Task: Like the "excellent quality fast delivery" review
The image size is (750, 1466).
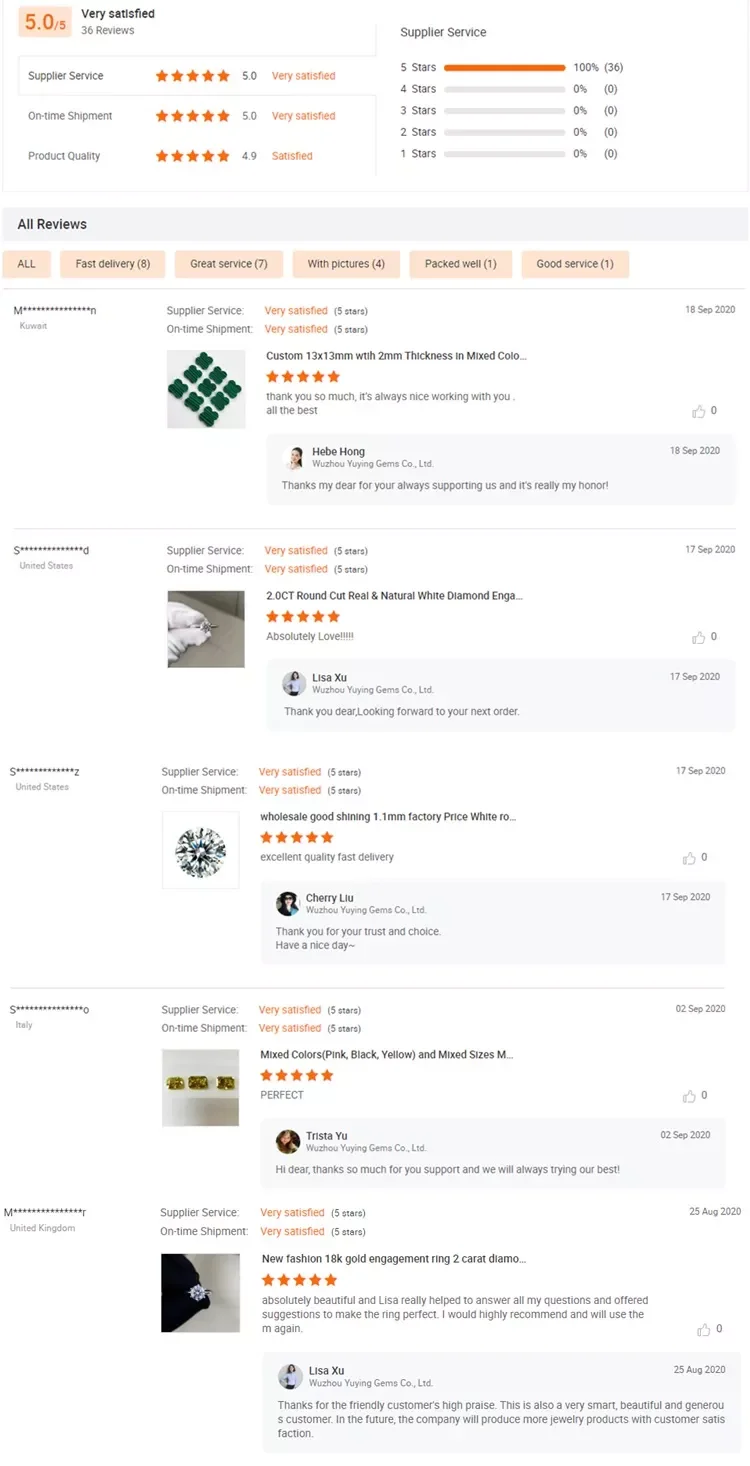Action: click(x=689, y=858)
